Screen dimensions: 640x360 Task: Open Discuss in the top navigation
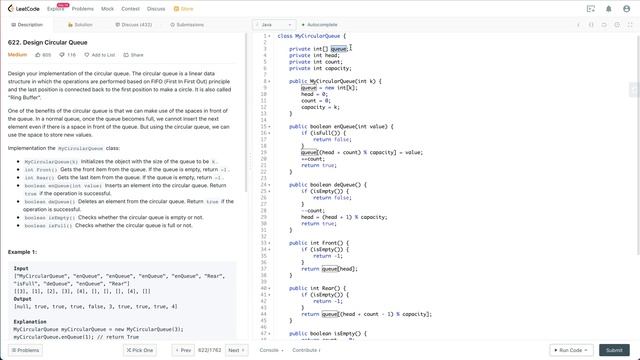[156, 9]
